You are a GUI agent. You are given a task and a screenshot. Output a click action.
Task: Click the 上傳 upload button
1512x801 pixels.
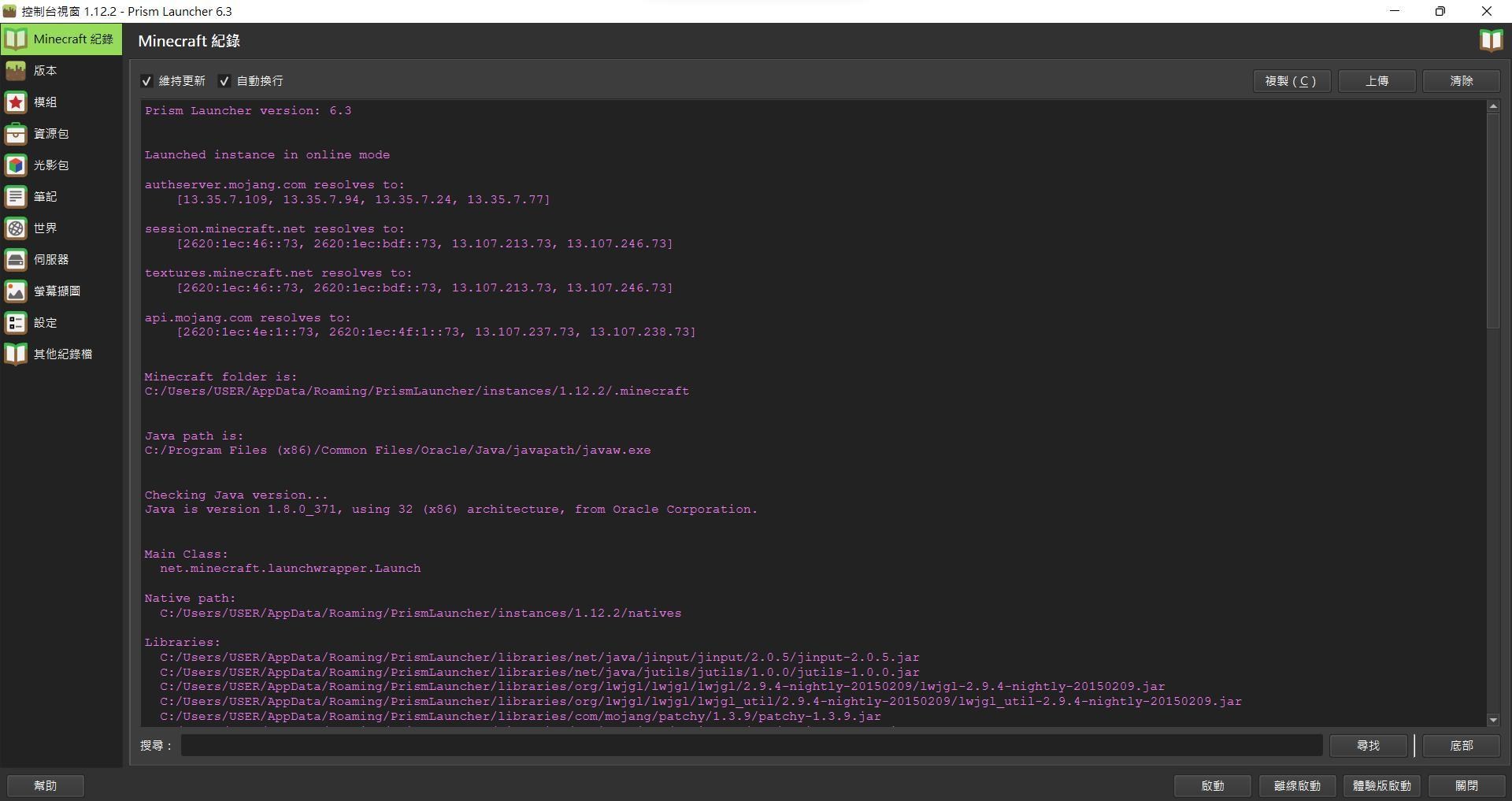(1377, 81)
